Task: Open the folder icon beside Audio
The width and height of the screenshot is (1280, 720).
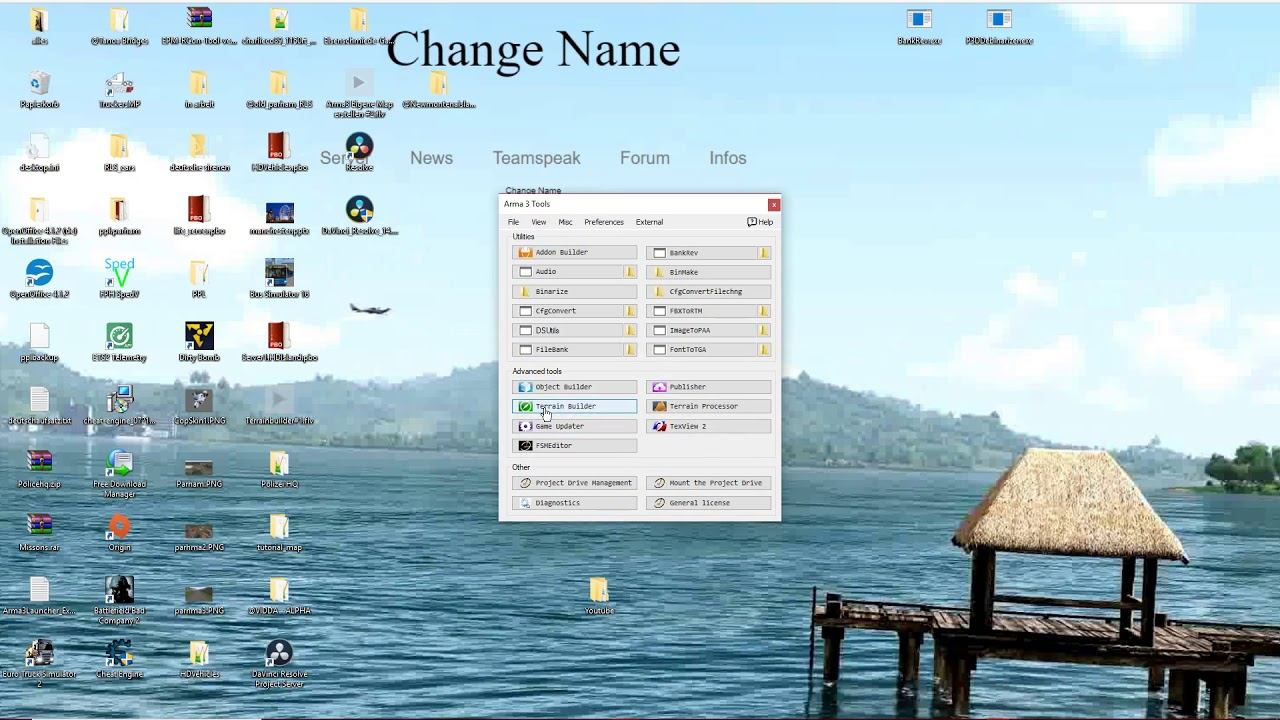Action: click(630, 272)
